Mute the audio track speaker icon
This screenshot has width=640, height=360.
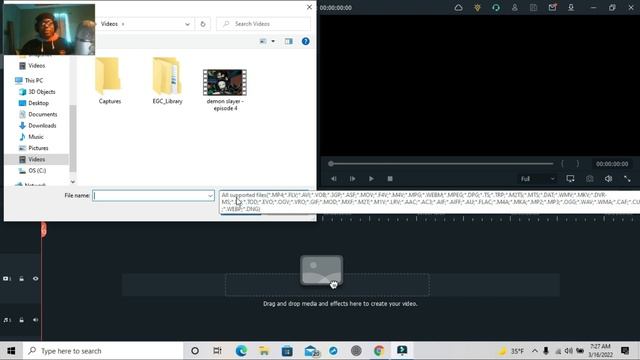(36, 320)
